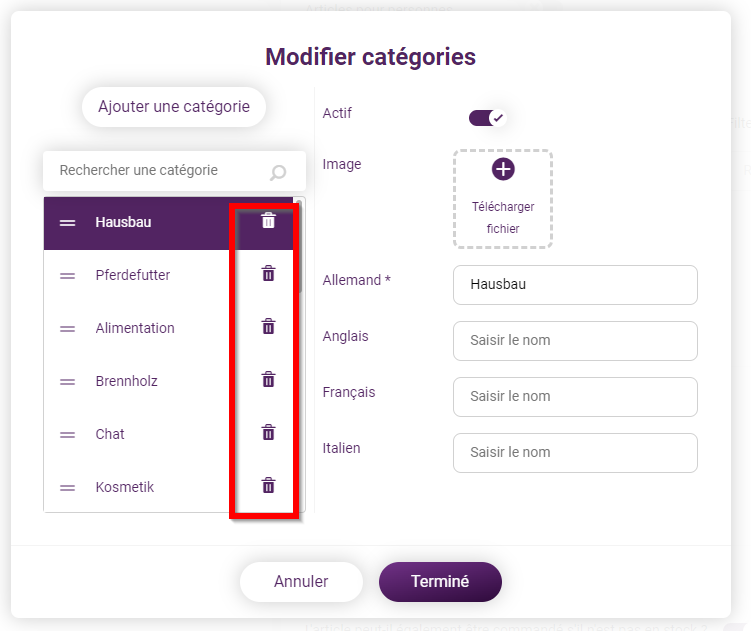Toggle the Actif switch off
This screenshot has width=751, height=631.
coord(487,118)
